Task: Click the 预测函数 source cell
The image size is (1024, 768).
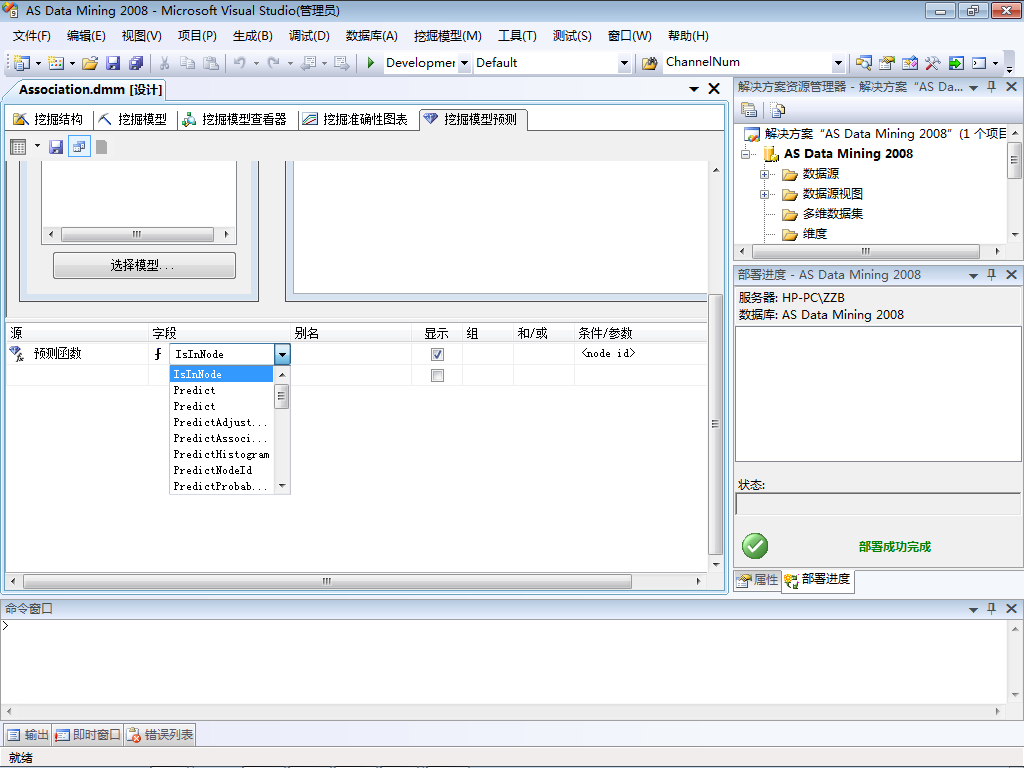Action: 77,353
